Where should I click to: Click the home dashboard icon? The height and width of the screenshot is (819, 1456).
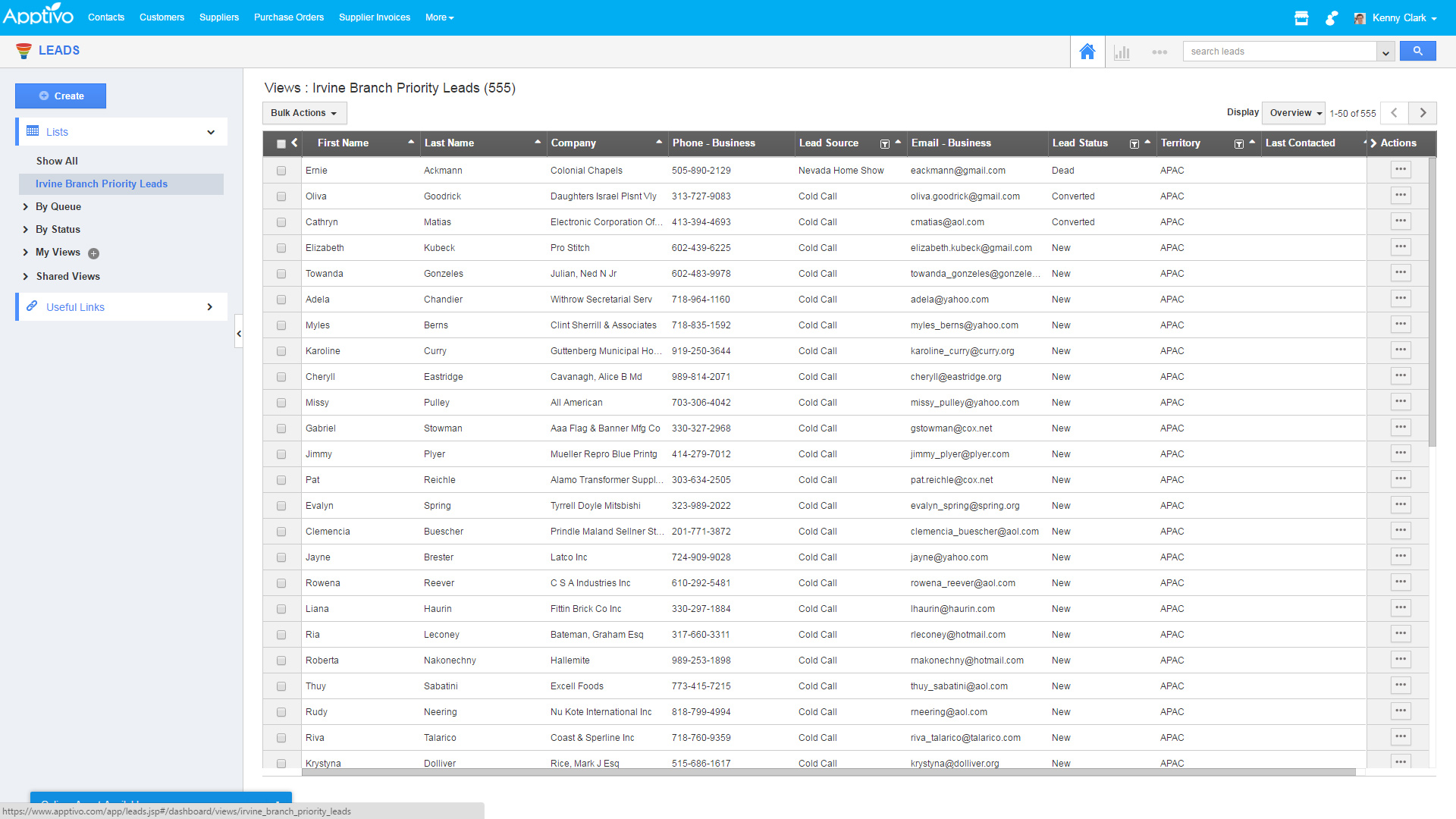tap(1087, 52)
